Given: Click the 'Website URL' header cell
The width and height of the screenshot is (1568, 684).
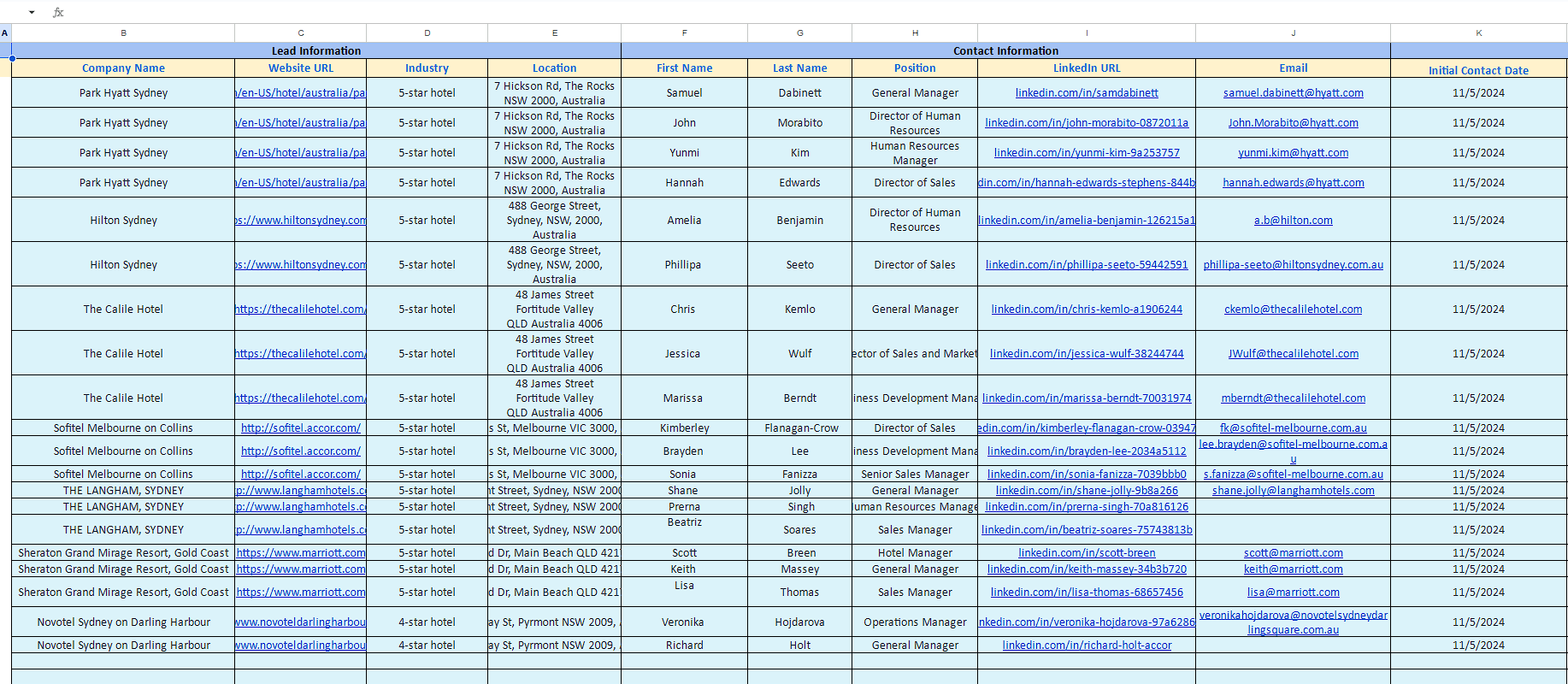Looking at the screenshot, I should coord(301,68).
